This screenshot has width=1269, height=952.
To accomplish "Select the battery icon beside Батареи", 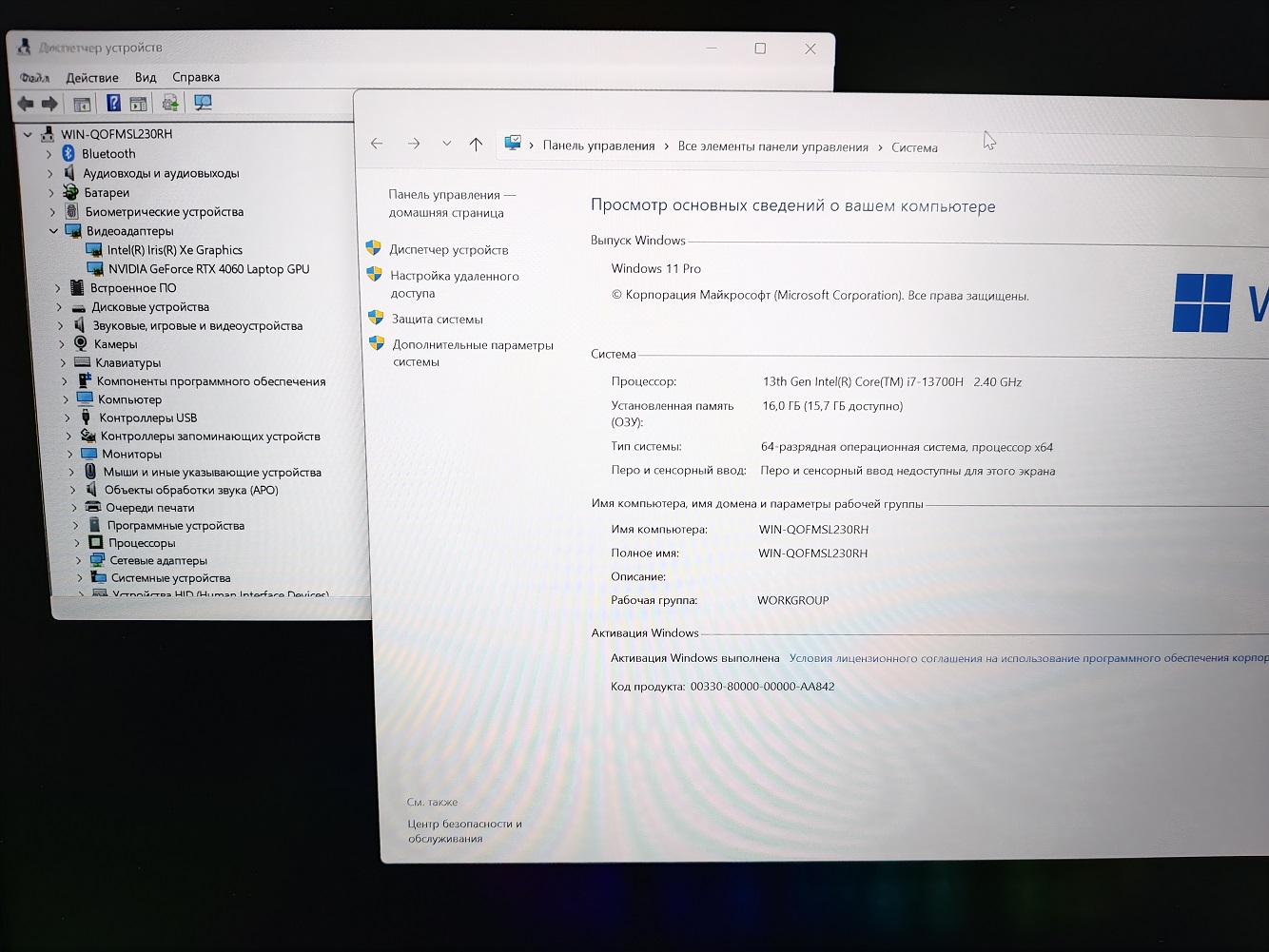I will pos(70,192).
